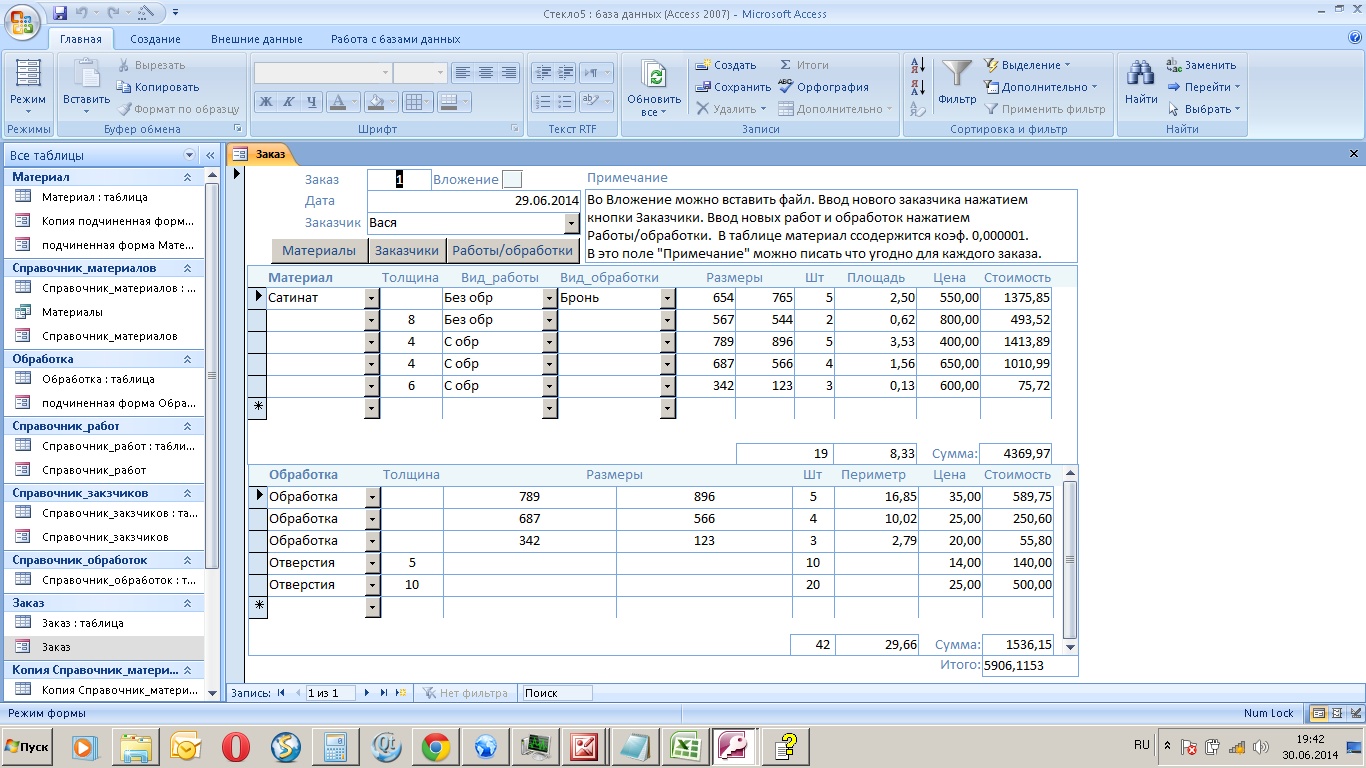Image resolution: width=1366 pixels, height=768 pixels.
Task: Toggle italic К formatting
Action: (x=288, y=101)
